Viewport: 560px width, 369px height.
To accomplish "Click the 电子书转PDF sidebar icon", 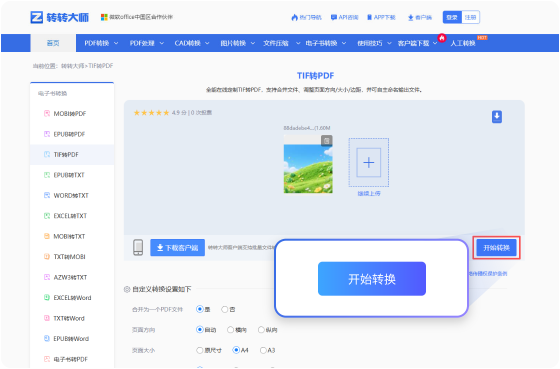I will coord(47,359).
